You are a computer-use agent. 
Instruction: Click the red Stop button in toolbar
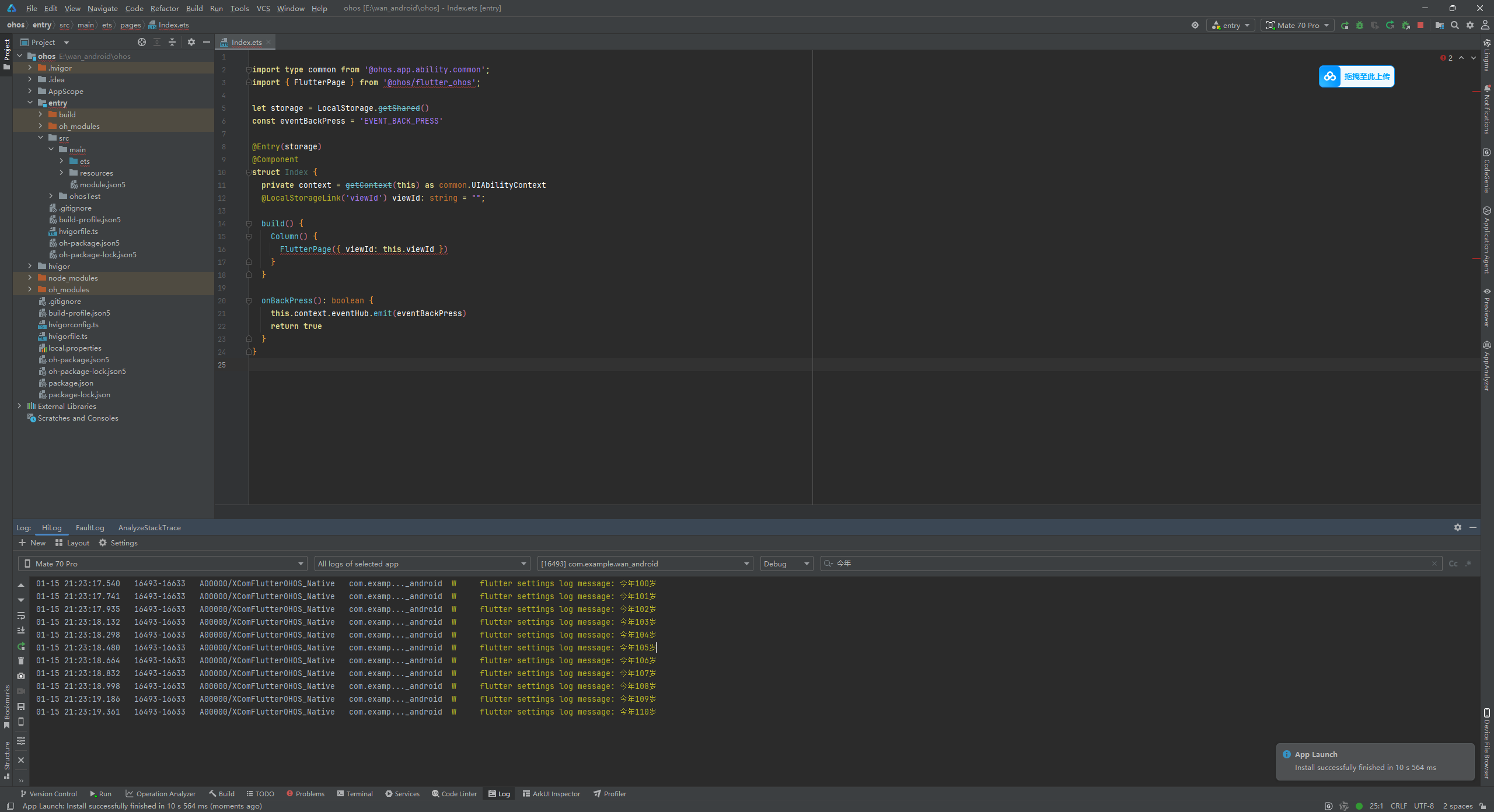(x=1420, y=25)
